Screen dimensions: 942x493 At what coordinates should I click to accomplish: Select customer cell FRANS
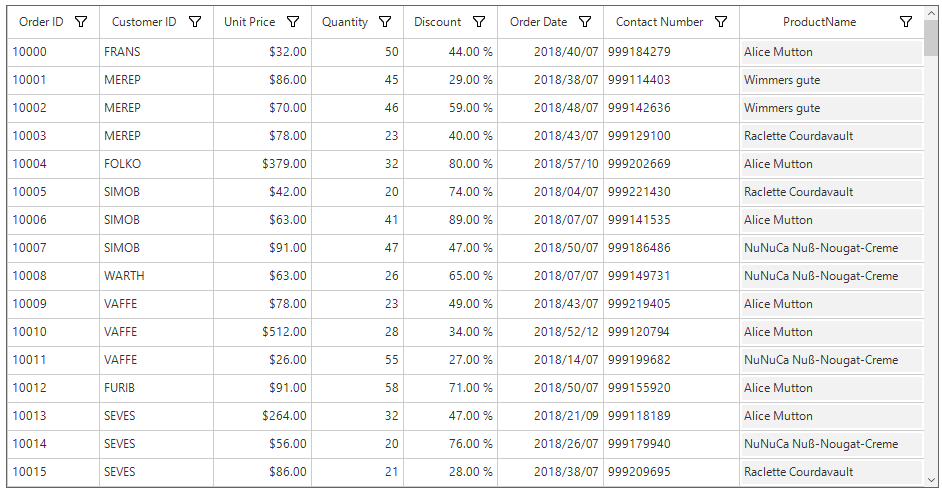click(x=156, y=52)
